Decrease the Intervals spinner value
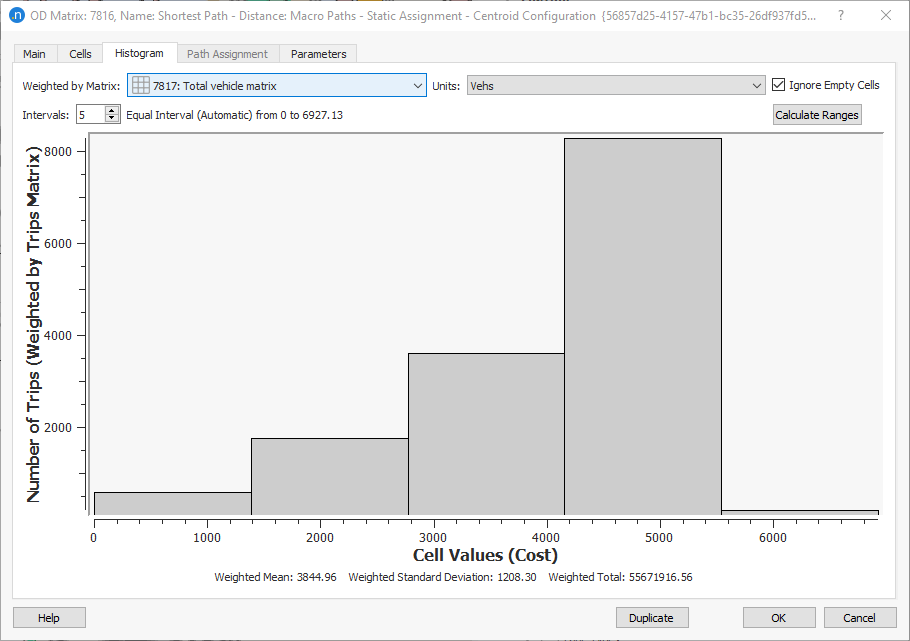This screenshot has height=641, width=910. [x=112, y=118]
